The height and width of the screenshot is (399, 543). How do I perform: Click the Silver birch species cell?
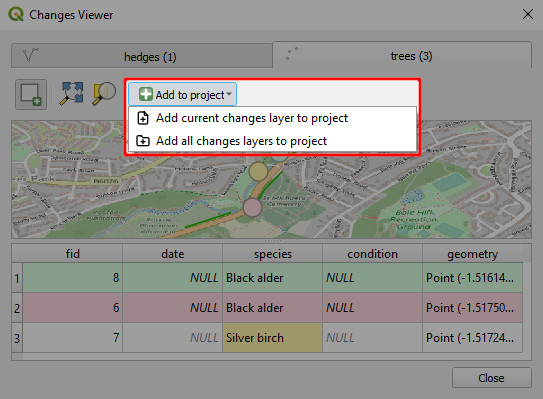tap(273, 338)
